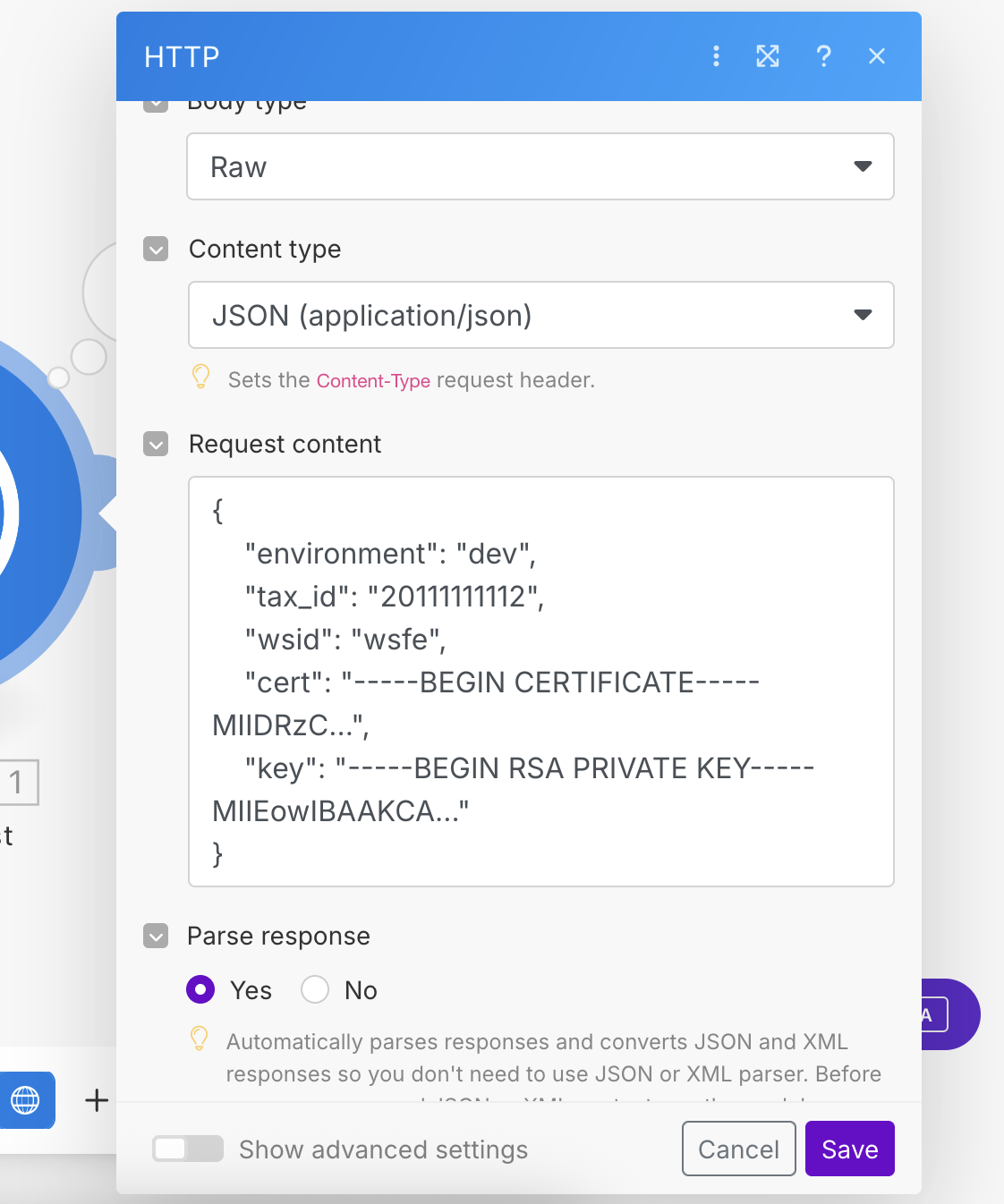This screenshot has width=1004, height=1204.
Task: Click the plus icon in bottom toolbar
Action: click(x=97, y=1099)
